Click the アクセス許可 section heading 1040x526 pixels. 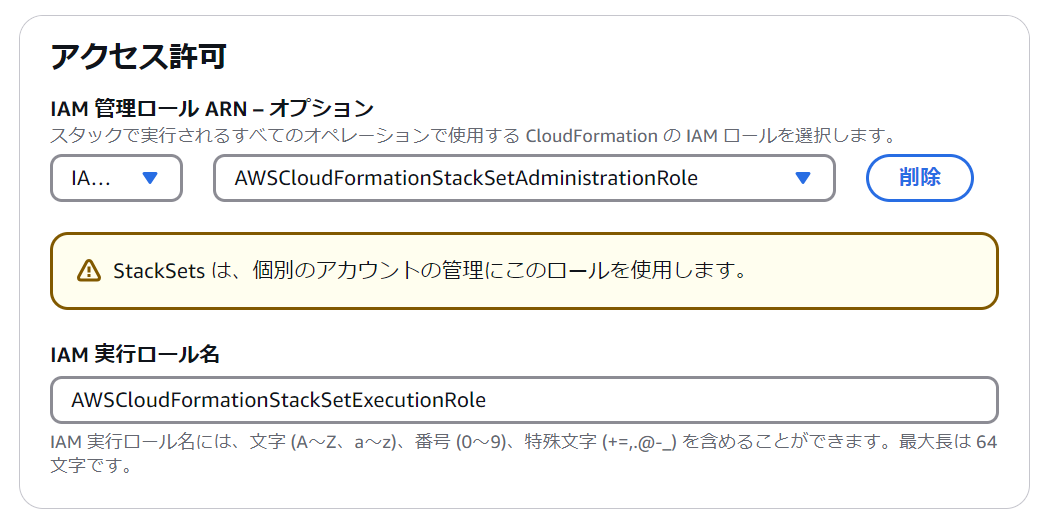click(x=138, y=56)
